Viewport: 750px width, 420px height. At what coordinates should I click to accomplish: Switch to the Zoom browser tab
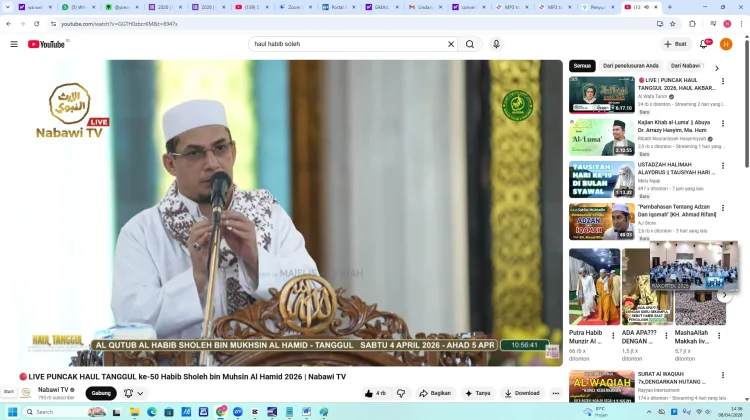(x=295, y=7)
